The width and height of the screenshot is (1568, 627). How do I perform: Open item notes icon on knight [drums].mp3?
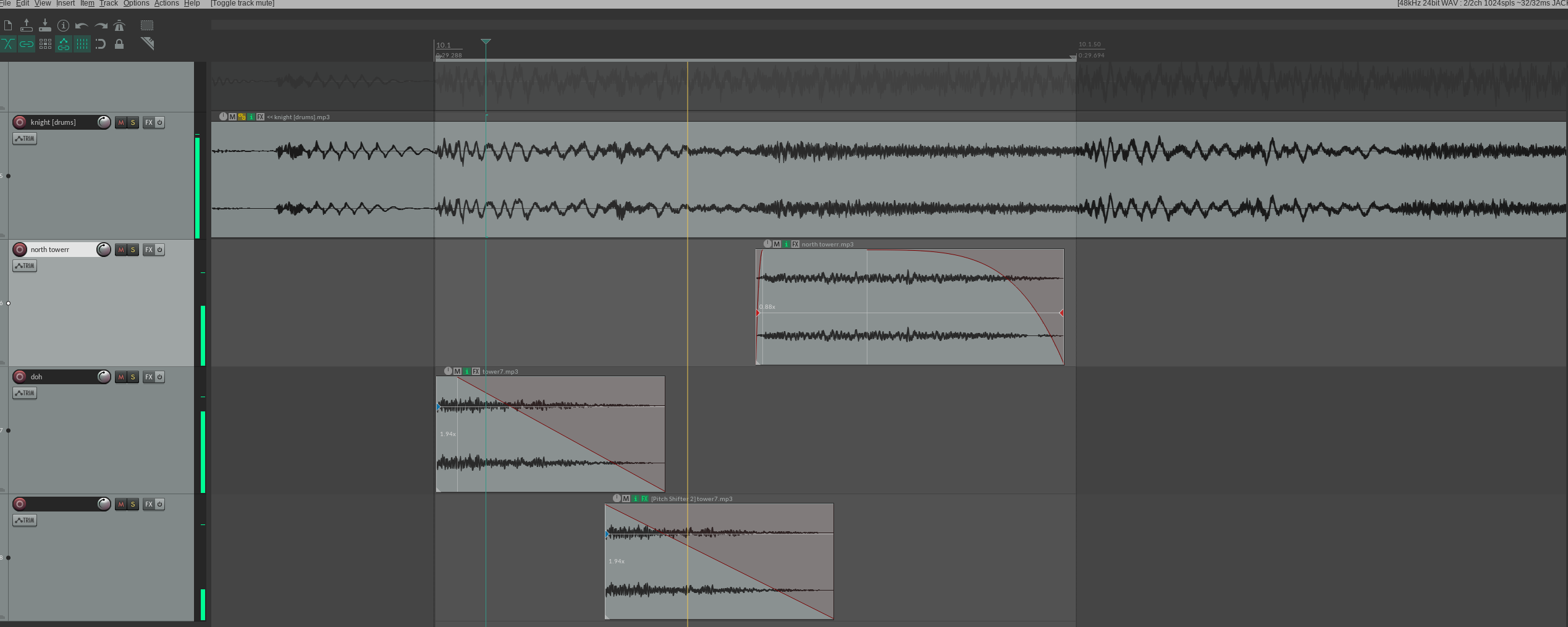251,117
